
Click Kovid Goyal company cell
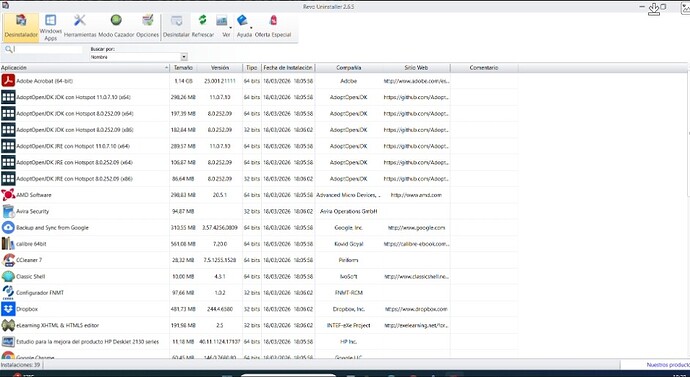349,244
